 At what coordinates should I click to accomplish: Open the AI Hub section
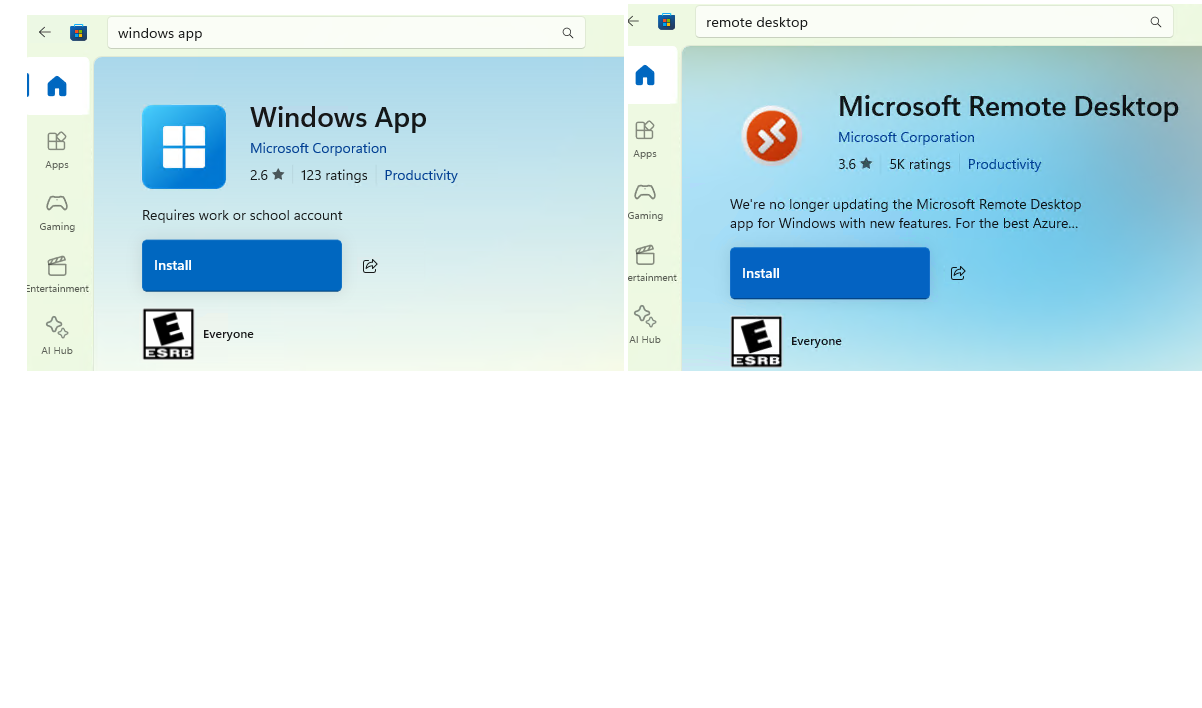57,335
